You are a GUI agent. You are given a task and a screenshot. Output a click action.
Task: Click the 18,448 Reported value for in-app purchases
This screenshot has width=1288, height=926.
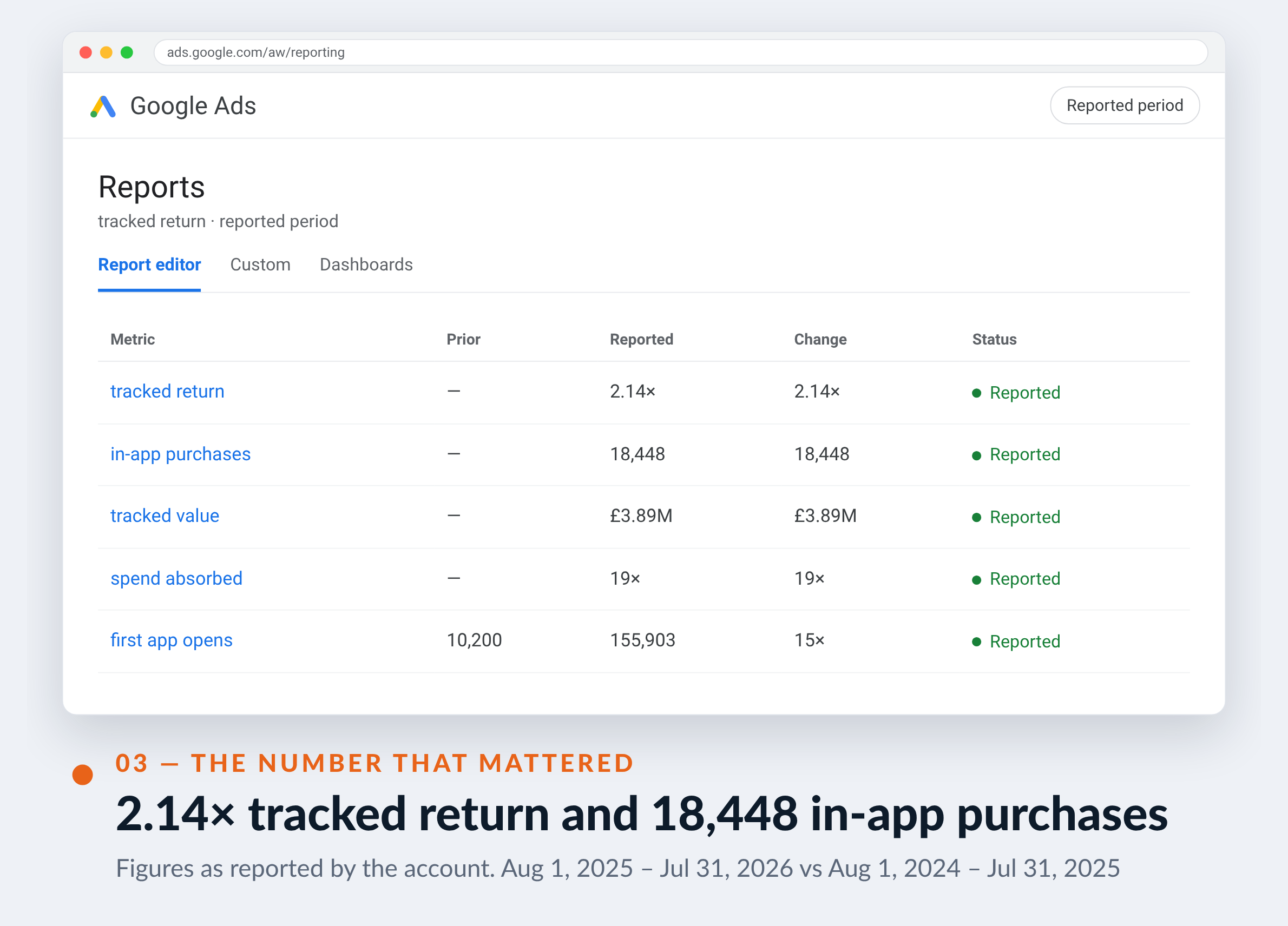[637, 454]
